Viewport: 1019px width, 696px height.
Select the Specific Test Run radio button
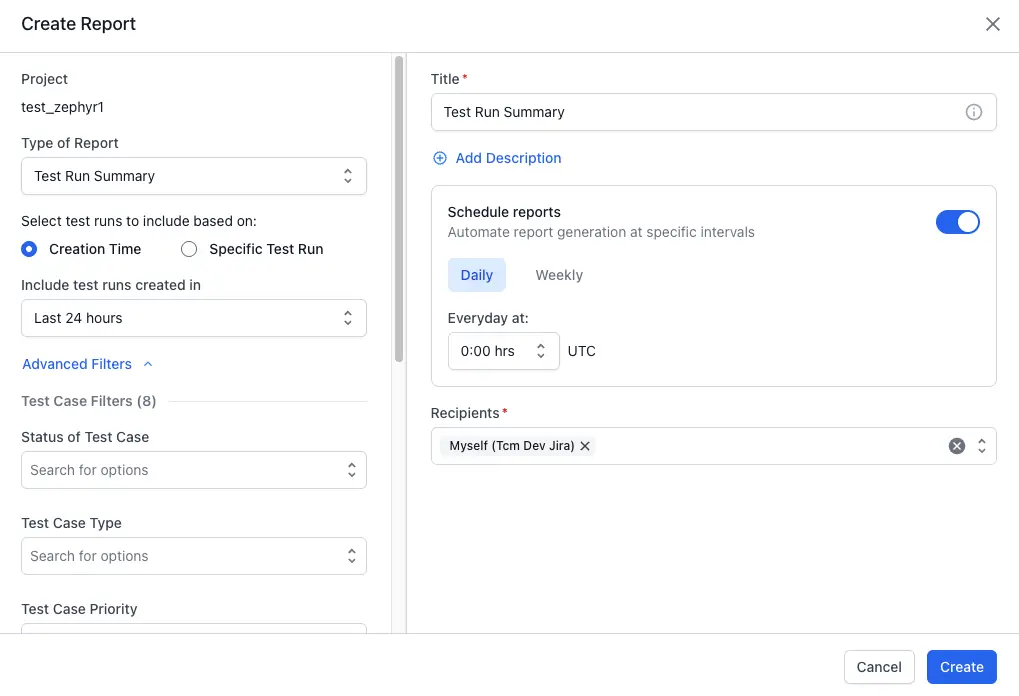click(189, 249)
